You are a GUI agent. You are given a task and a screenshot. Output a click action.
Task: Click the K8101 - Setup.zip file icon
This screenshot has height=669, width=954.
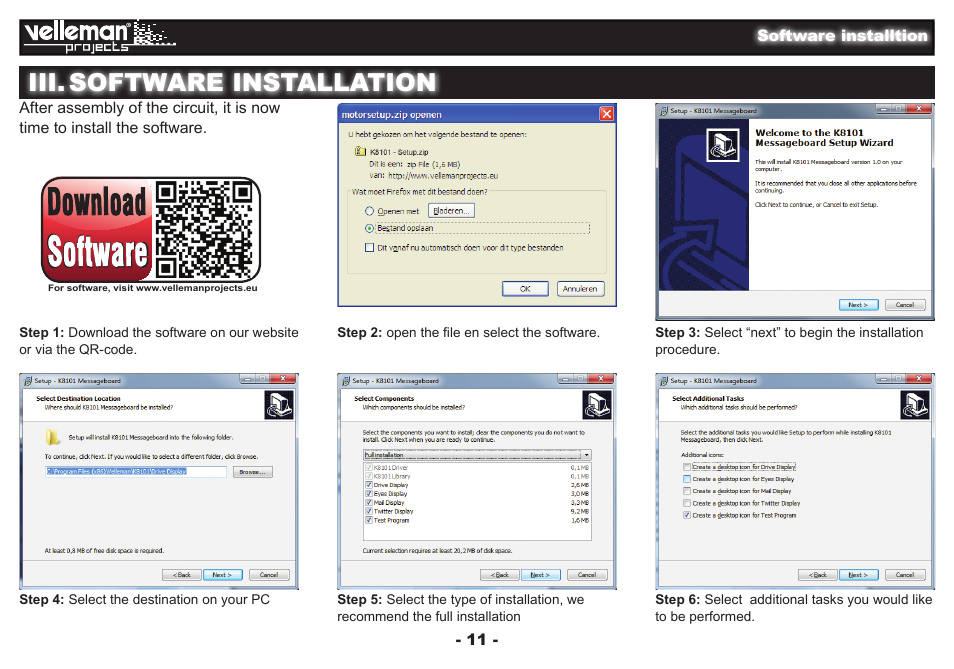tap(360, 151)
